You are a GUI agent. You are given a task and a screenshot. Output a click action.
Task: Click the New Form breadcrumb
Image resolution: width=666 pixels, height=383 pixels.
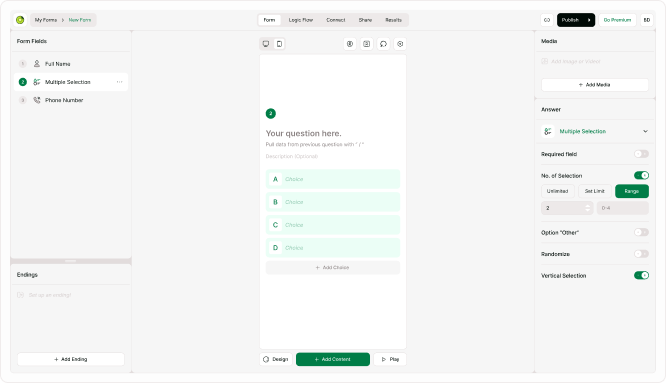[80, 20]
